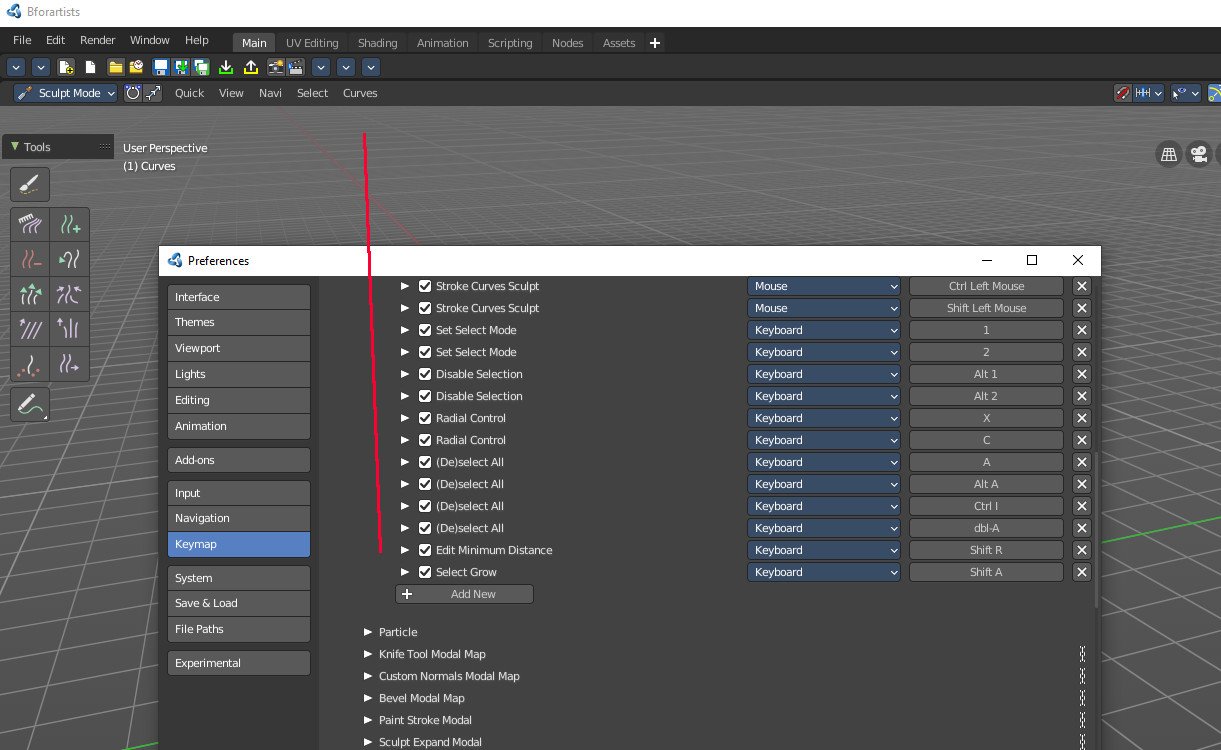Uncheck Set Select Mode entry bound to 2
Screen dimensions: 1221x750
(425, 352)
